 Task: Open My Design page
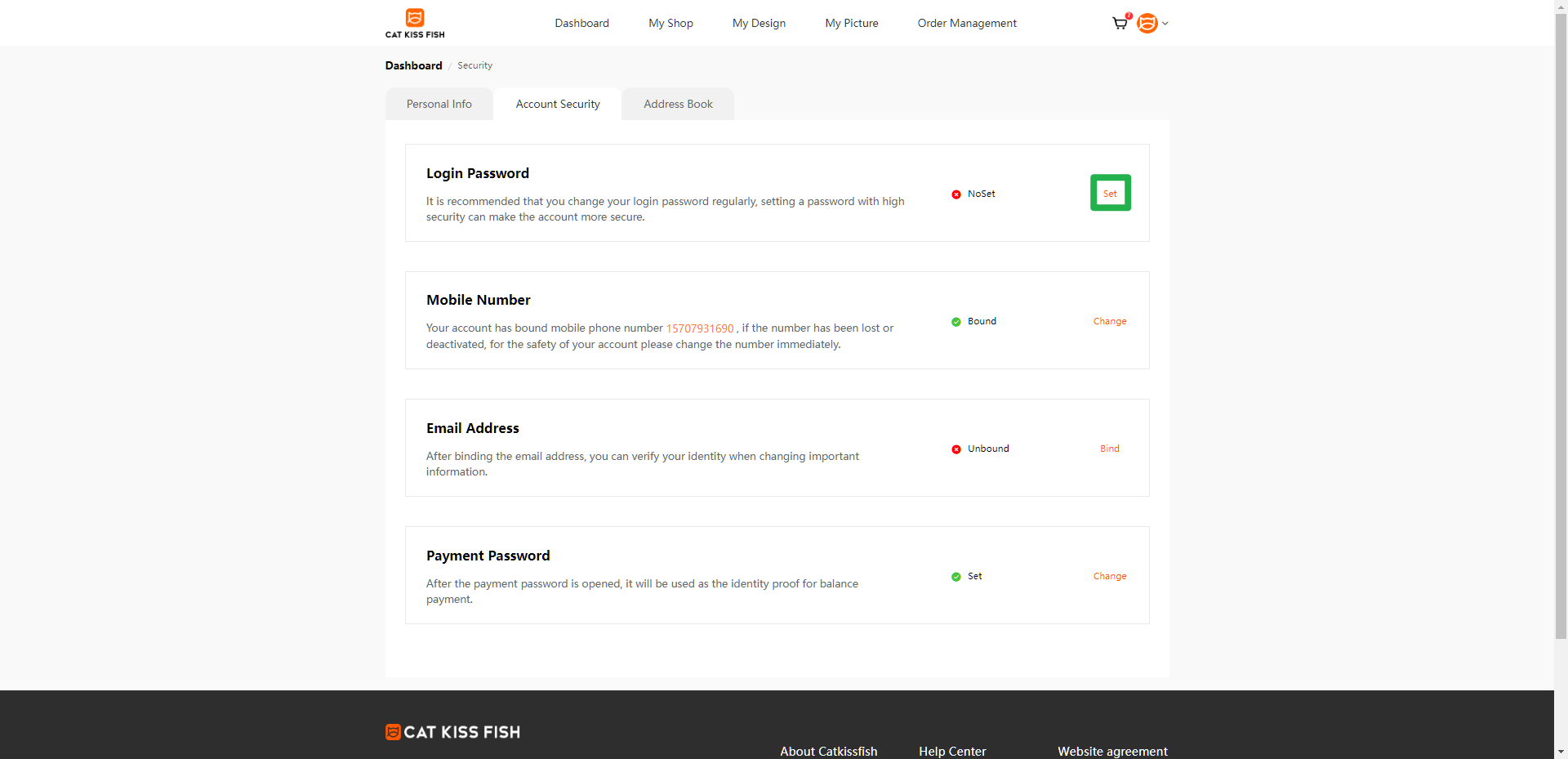click(x=759, y=23)
